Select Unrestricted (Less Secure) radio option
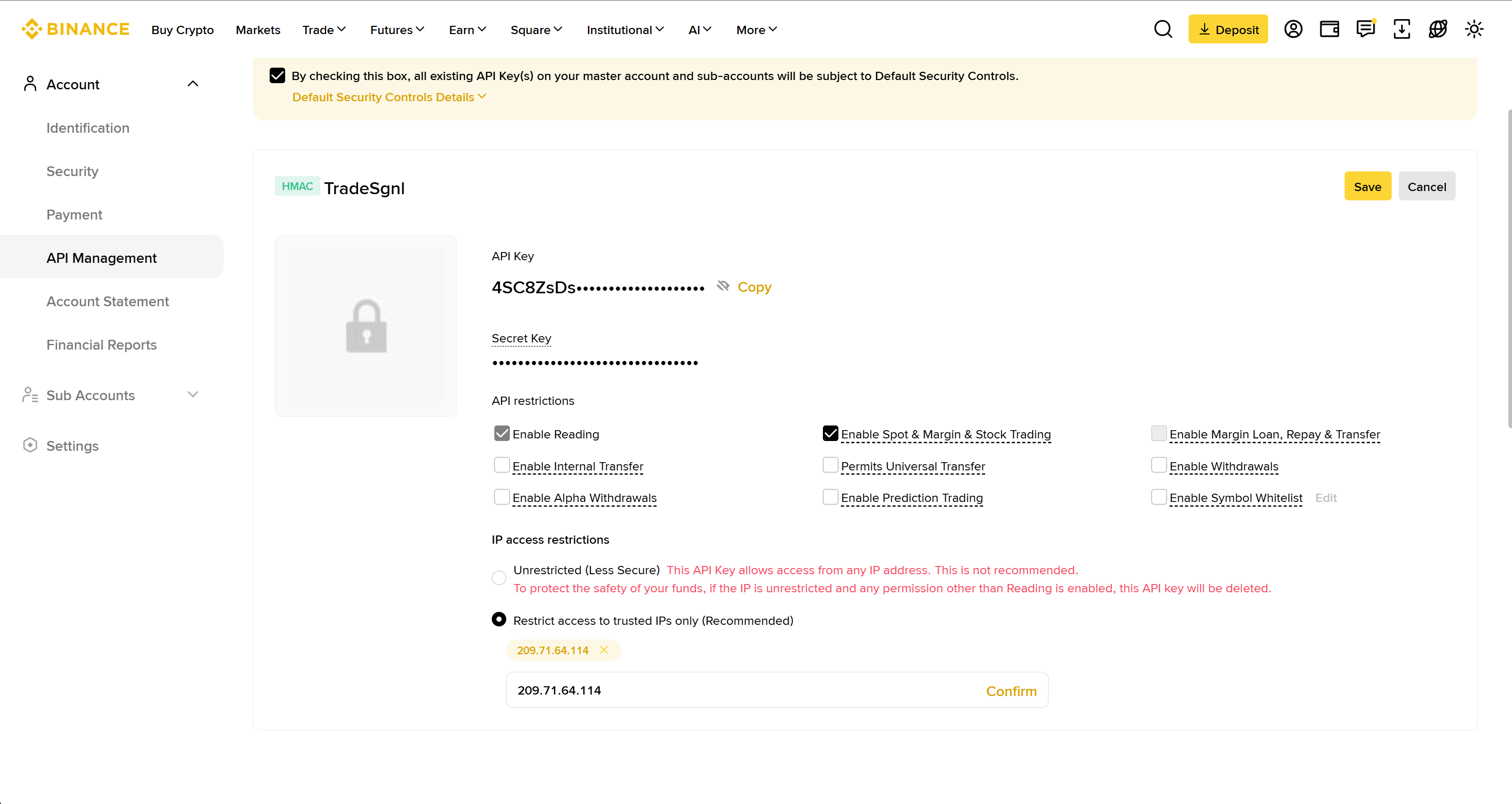 (x=499, y=578)
